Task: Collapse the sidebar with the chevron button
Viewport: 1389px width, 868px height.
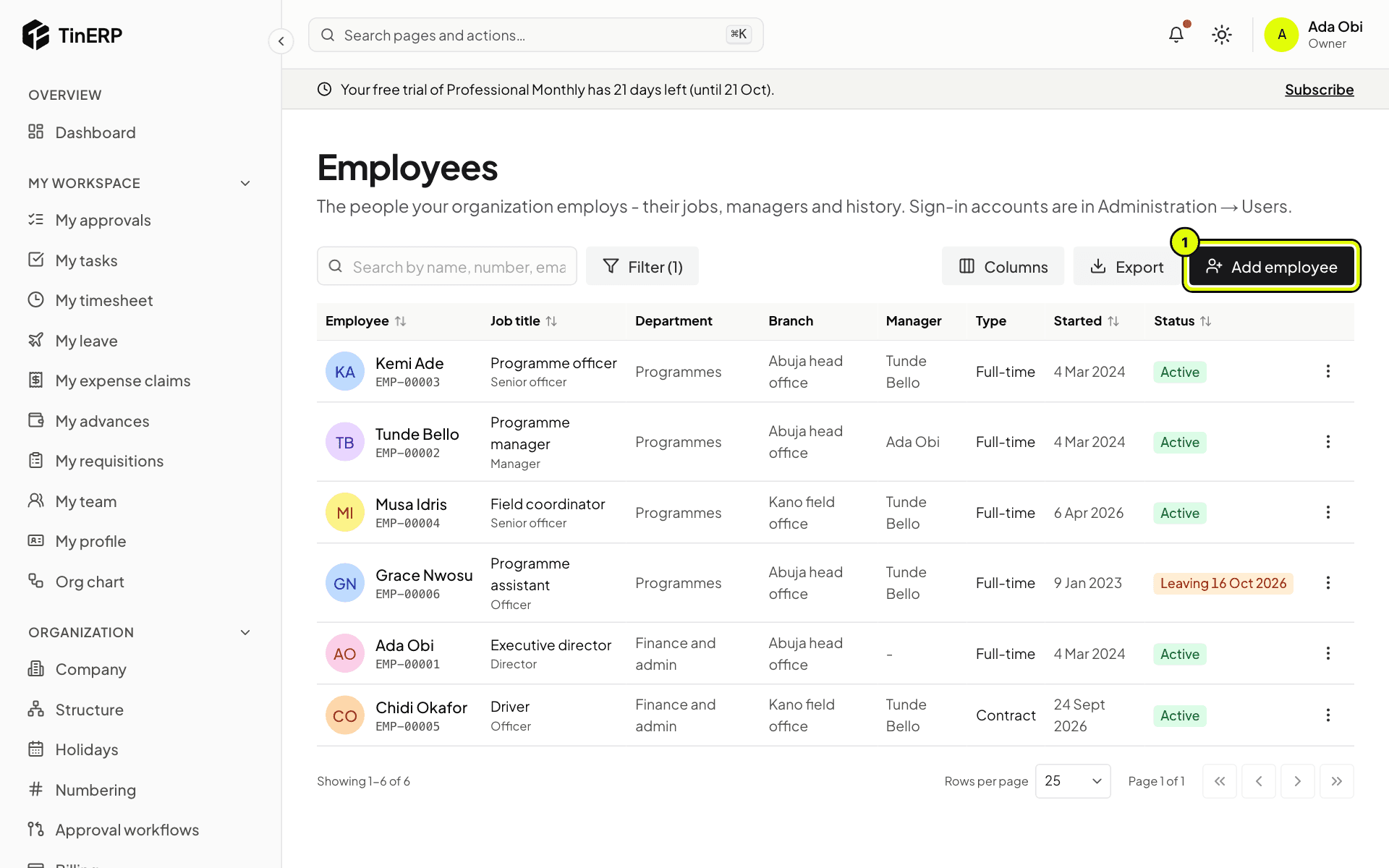Action: [281, 41]
